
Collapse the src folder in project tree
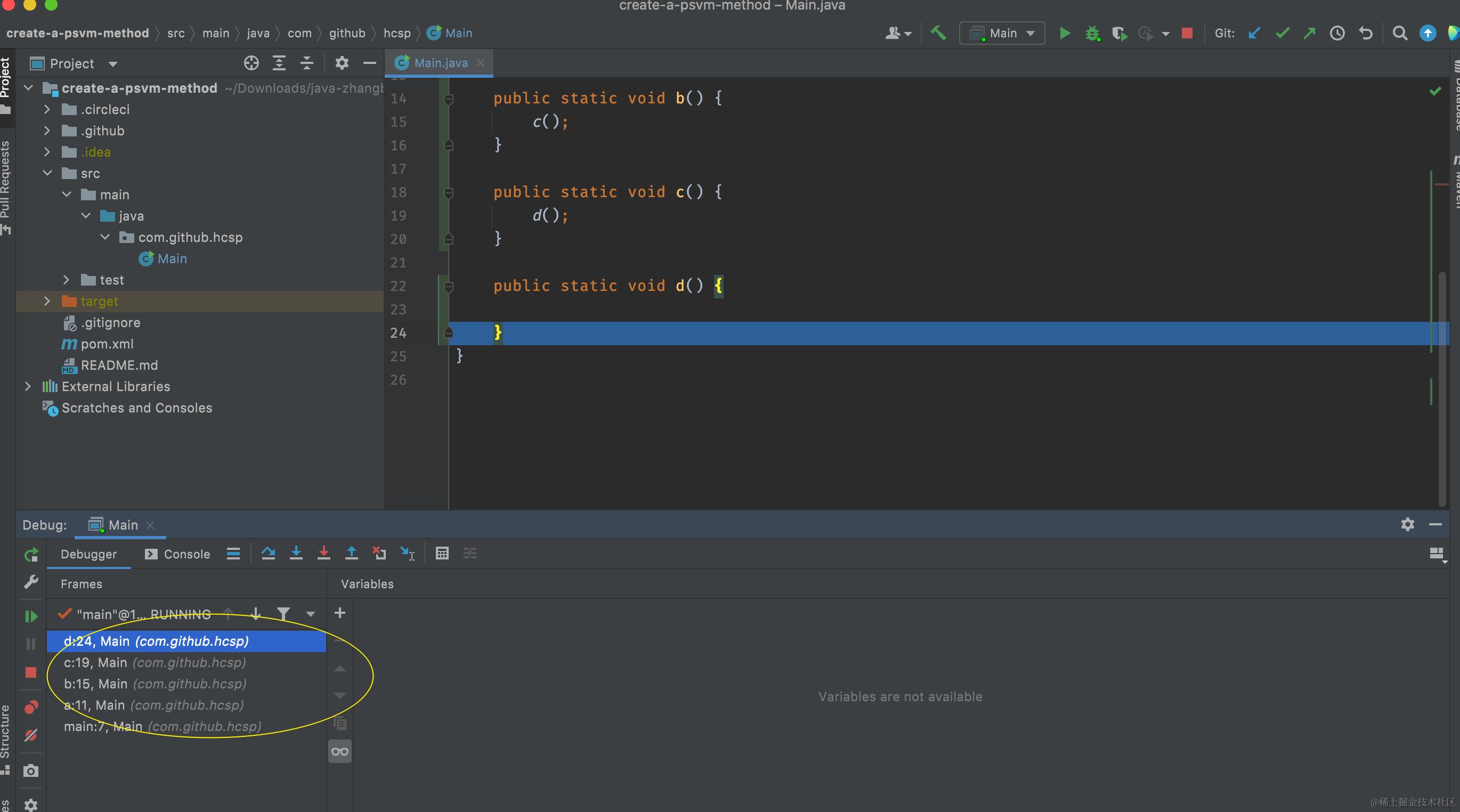point(47,173)
